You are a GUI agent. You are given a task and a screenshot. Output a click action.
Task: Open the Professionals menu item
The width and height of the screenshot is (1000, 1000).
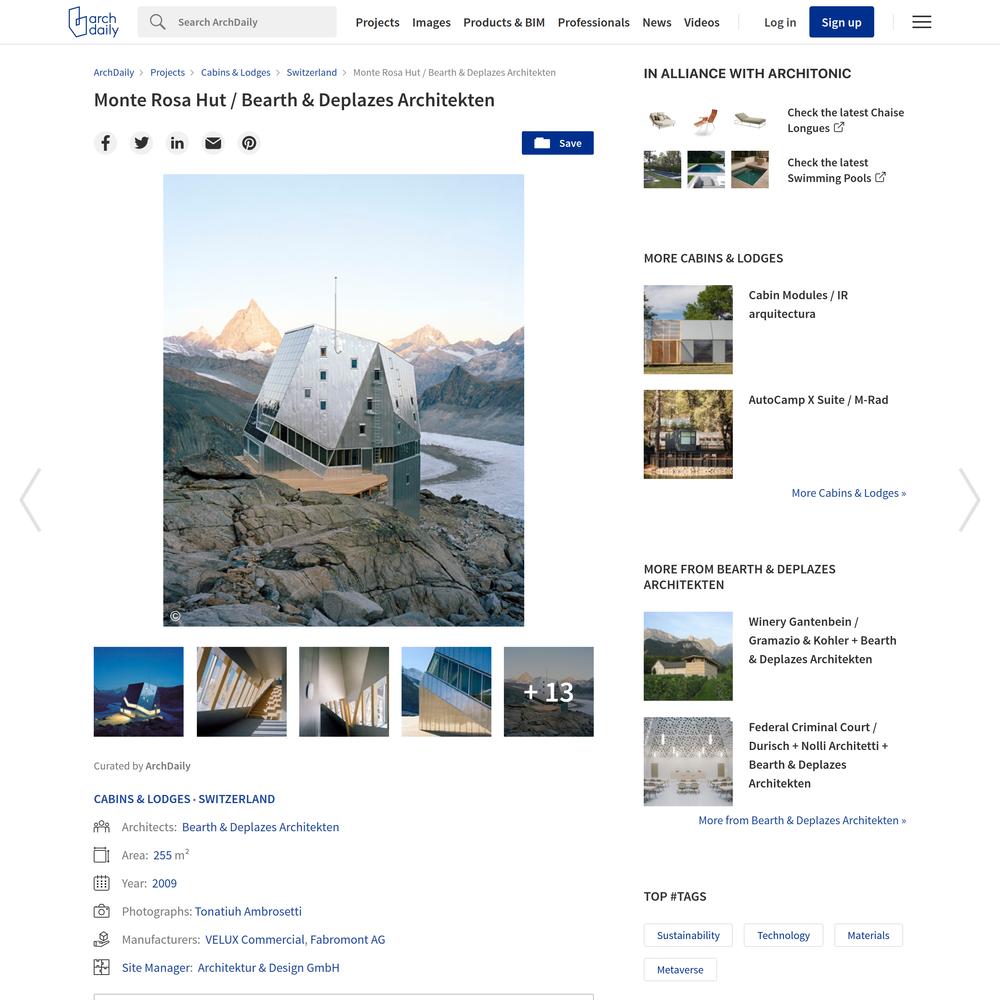click(x=593, y=22)
